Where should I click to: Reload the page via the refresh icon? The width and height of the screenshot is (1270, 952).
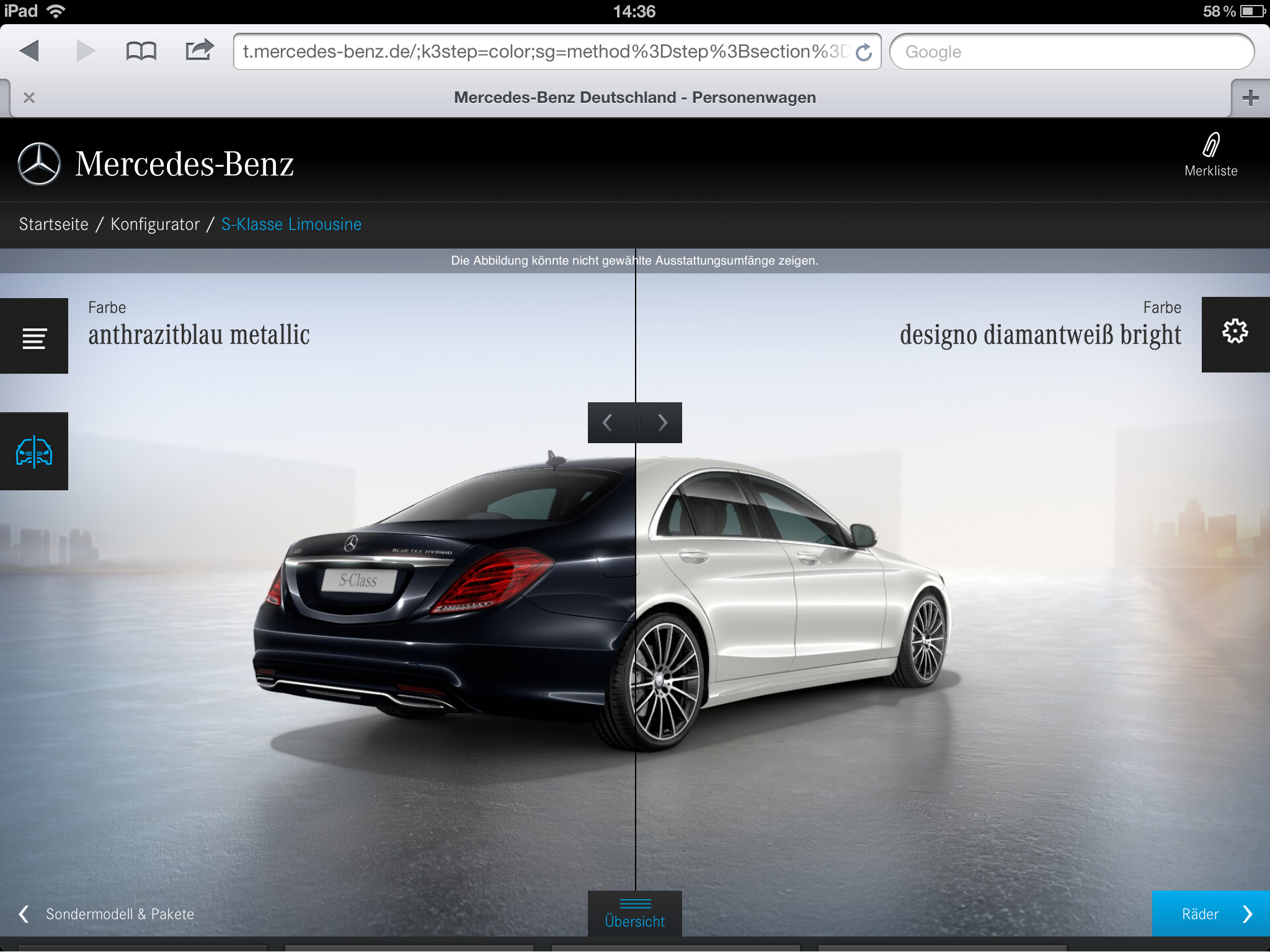[864, 52]
